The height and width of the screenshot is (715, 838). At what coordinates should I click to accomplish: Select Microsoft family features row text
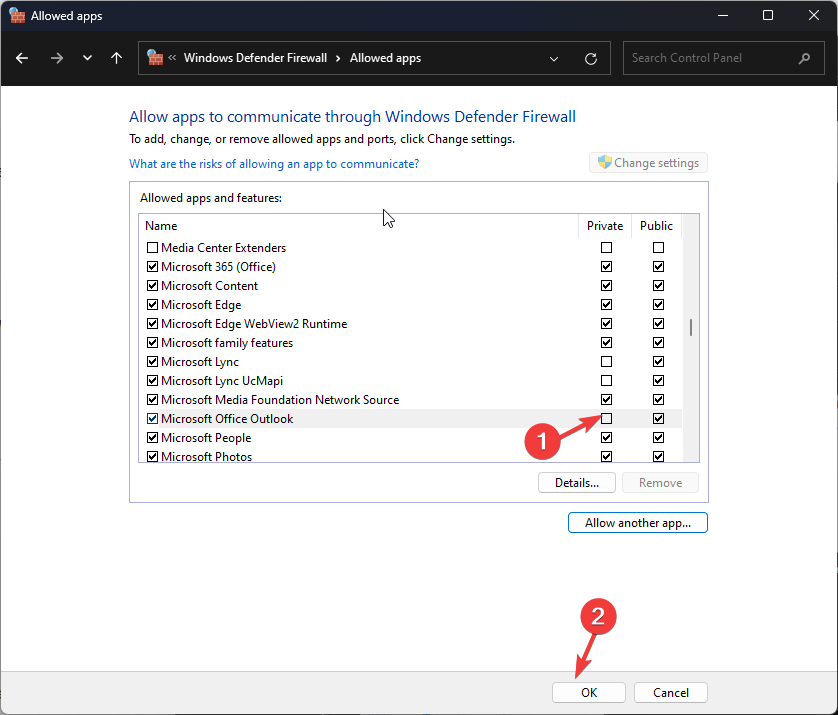tap(227, 343)
